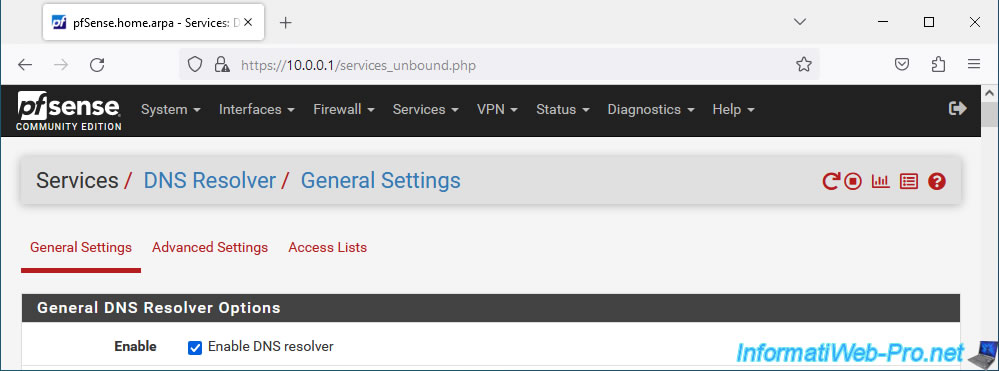Click the padlock warning site info icon
999x371 pixels.
tap(222, 64)
